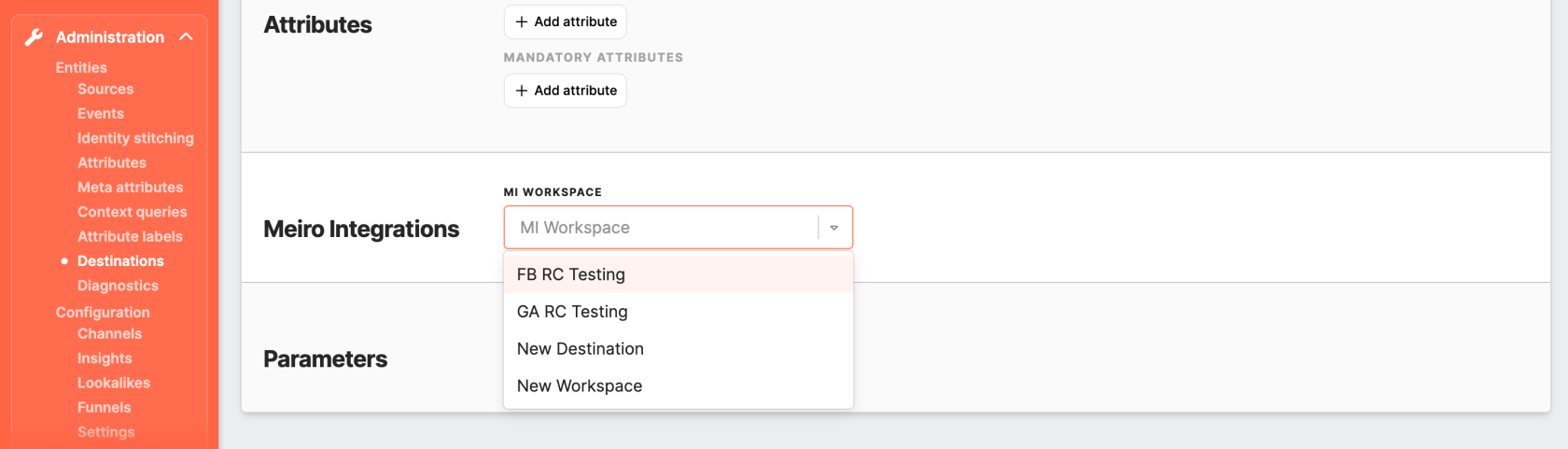1568x449 pixels.
Task: Go to Events page
Action: 101,114
